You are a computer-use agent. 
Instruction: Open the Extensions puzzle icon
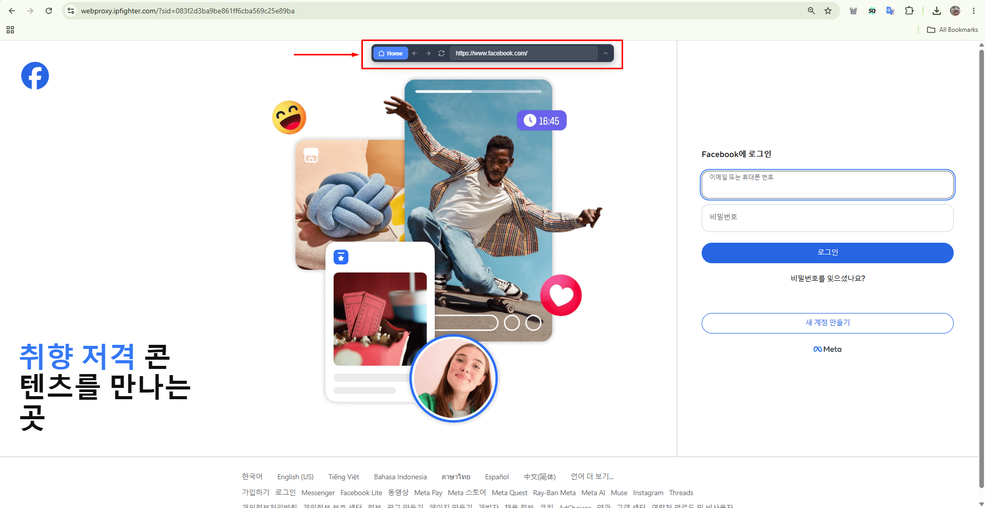(909, 11)
